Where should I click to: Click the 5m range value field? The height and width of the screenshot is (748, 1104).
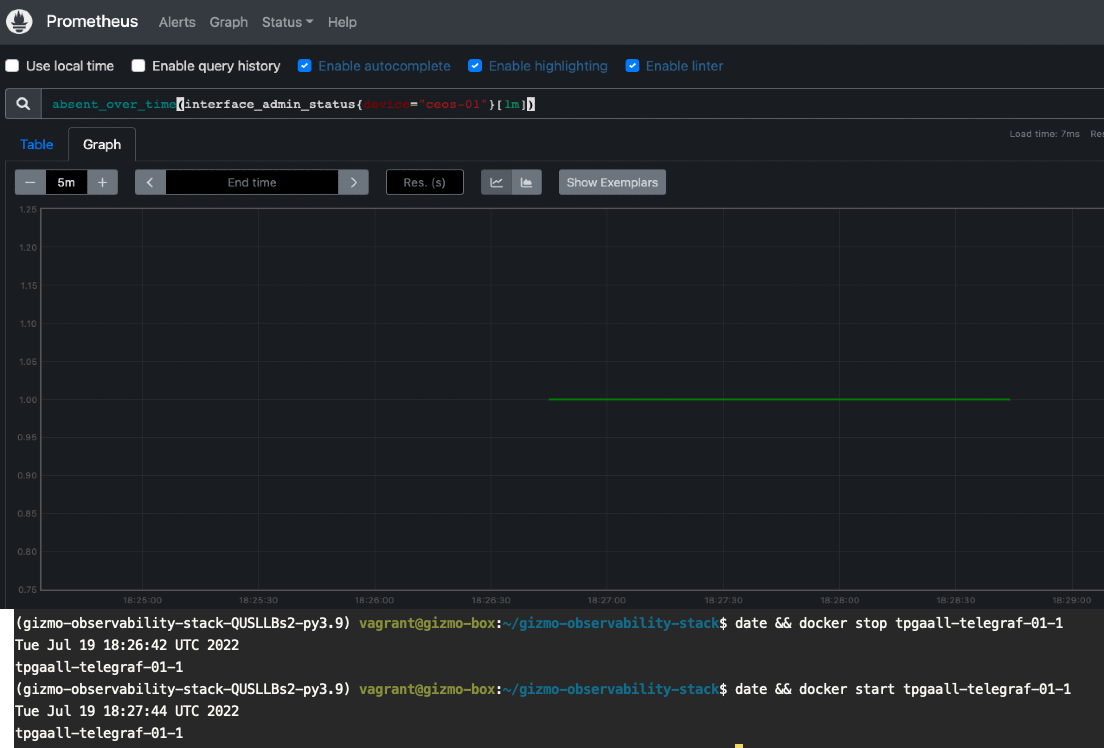click(x=66, y=182)
